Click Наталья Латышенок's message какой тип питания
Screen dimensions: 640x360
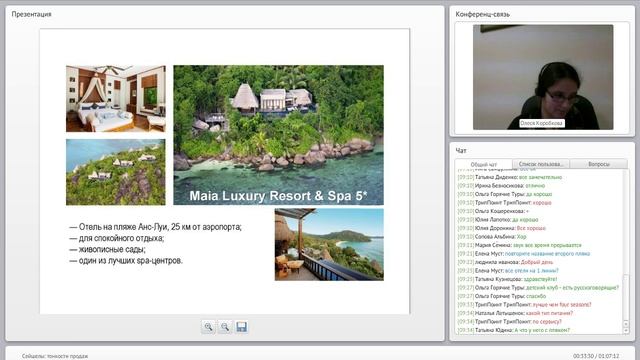515,313
